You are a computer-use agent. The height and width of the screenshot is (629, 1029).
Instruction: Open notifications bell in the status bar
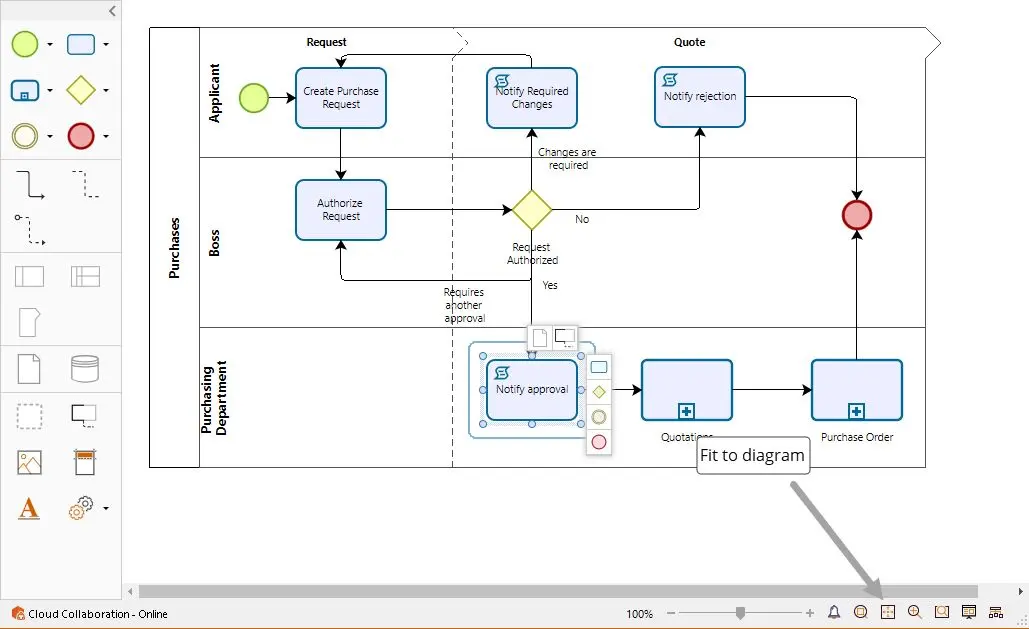834,613
